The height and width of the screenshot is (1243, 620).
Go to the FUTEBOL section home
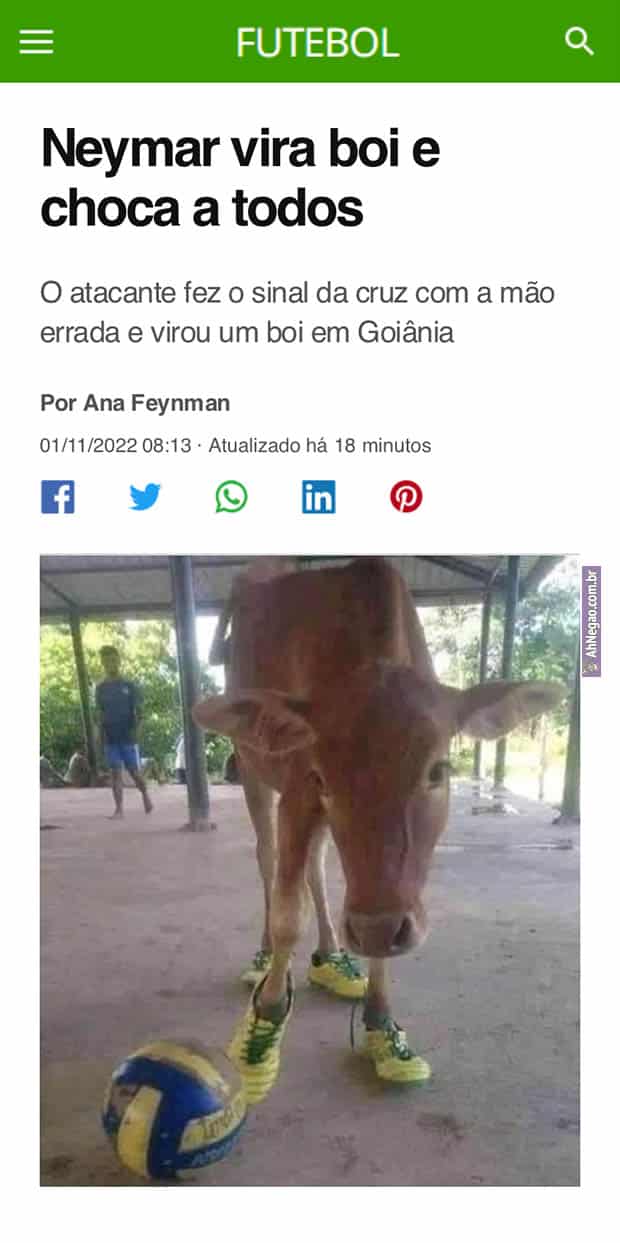[318, 42]
